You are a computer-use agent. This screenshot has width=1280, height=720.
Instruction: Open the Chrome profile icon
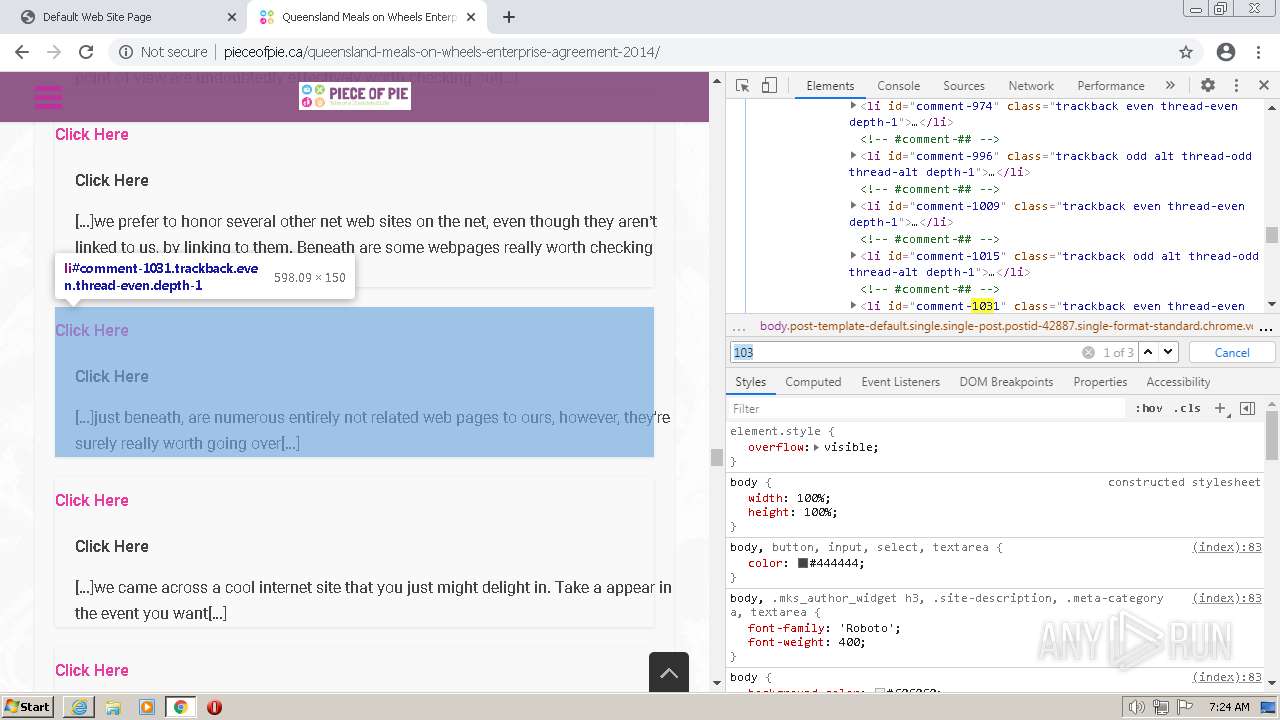(x=1226, y=52)
